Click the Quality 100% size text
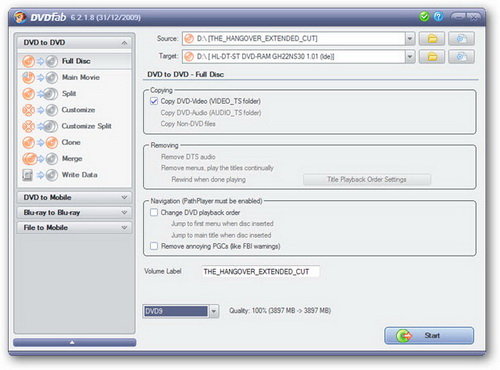 (x=280, y=311)
